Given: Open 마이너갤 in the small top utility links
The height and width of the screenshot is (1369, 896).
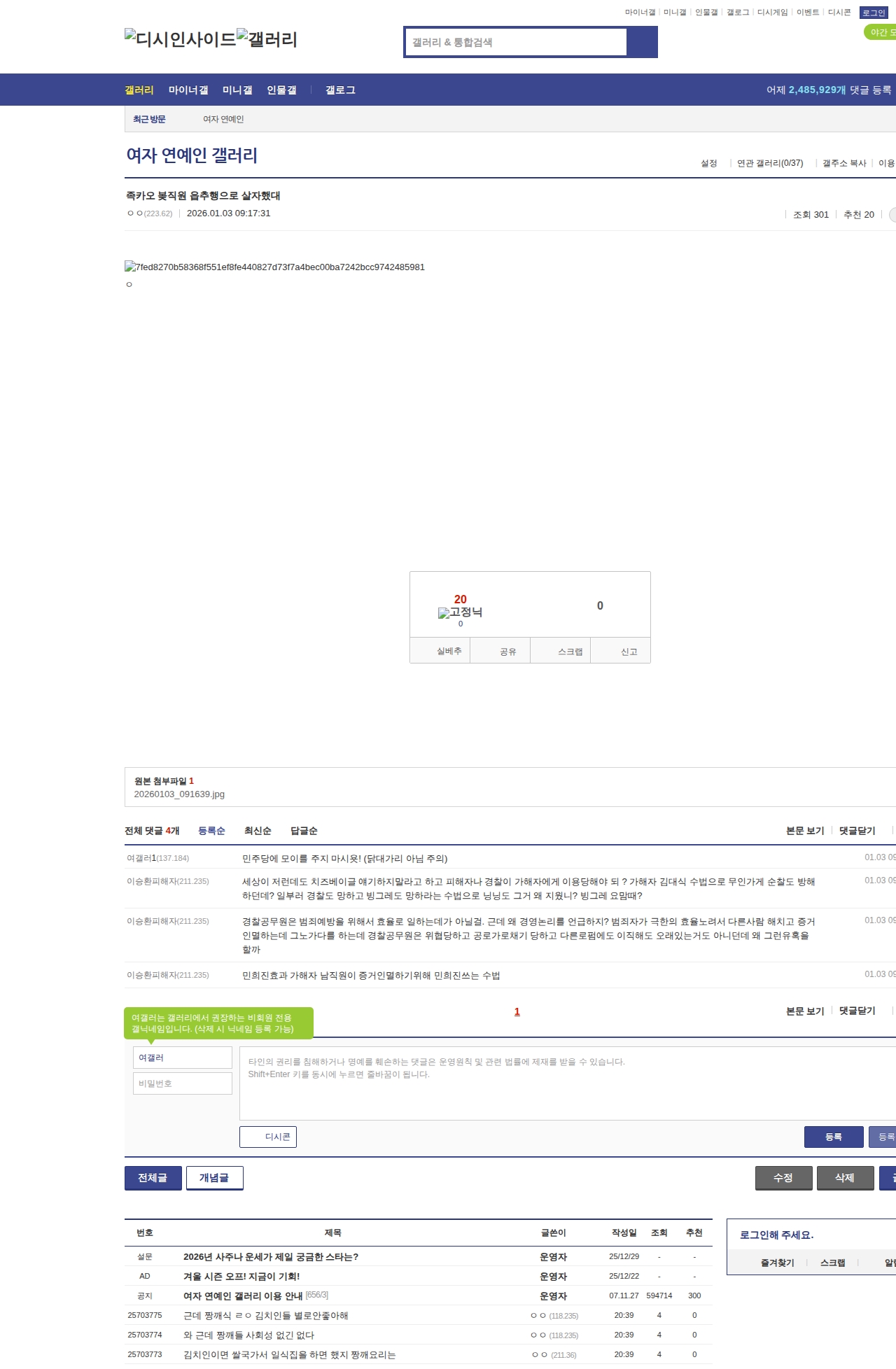Looking at the screenshot, I should pyautogui.click(x=640, y=13).
